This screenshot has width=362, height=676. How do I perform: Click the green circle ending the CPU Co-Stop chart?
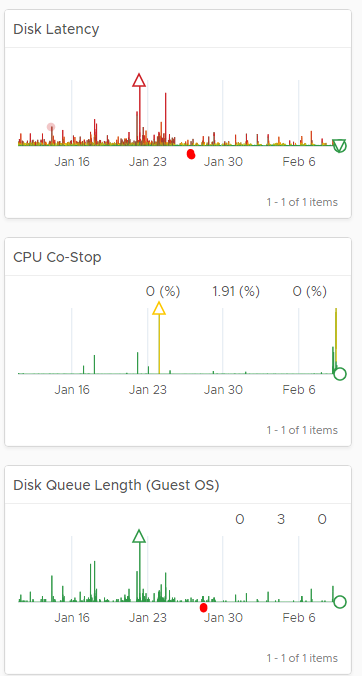[x=340, y=374]
